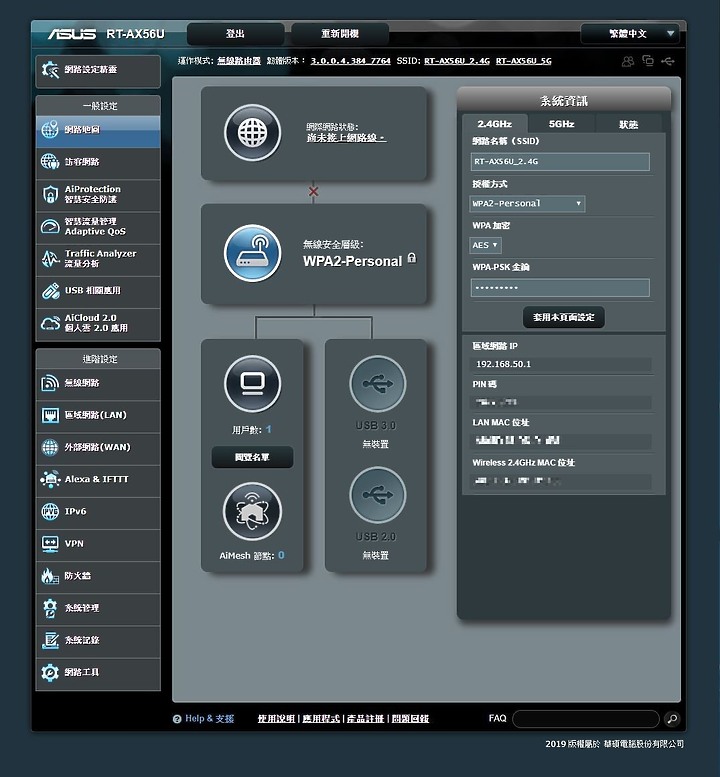Open the product registration link (產品註冊)

[365, 719]
